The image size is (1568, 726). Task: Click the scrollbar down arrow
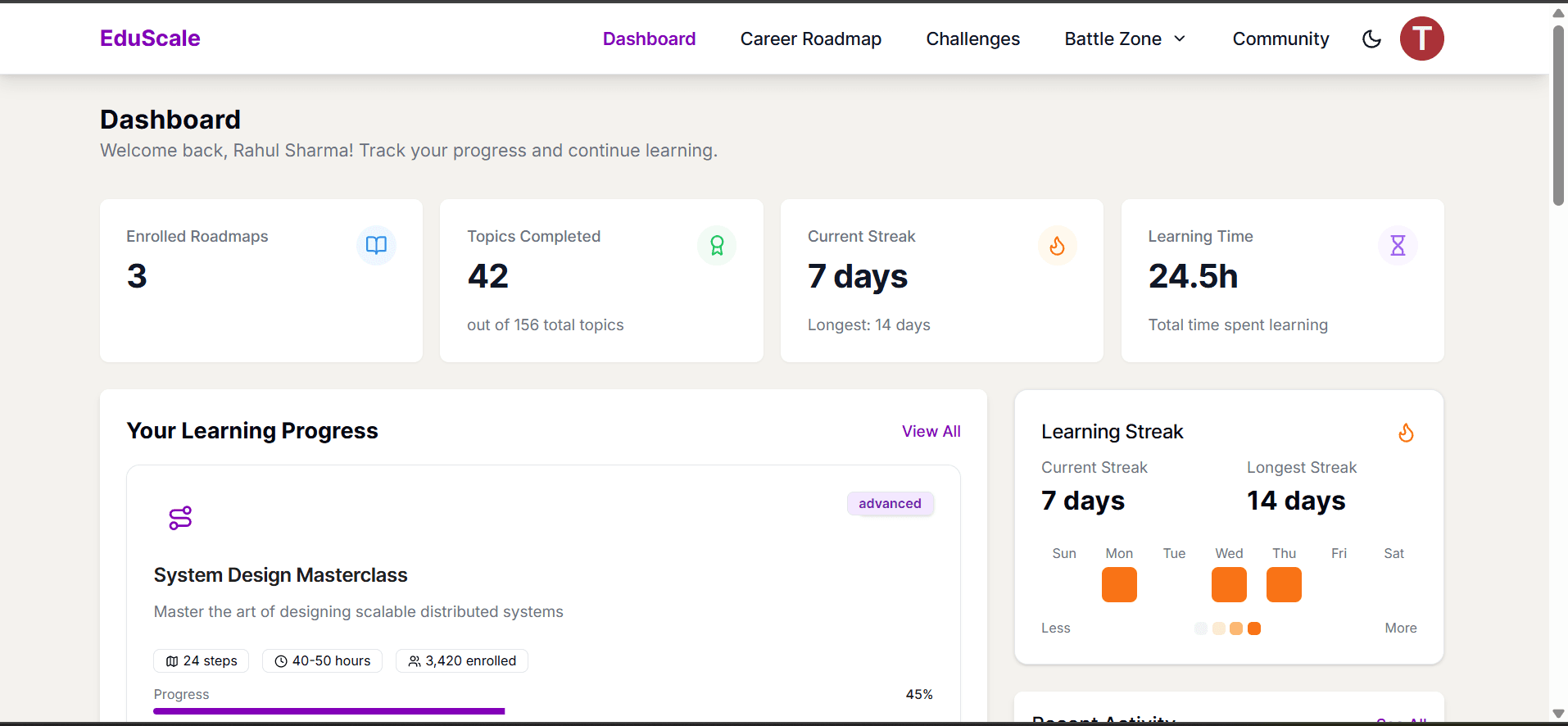(x=1558, y=714)
